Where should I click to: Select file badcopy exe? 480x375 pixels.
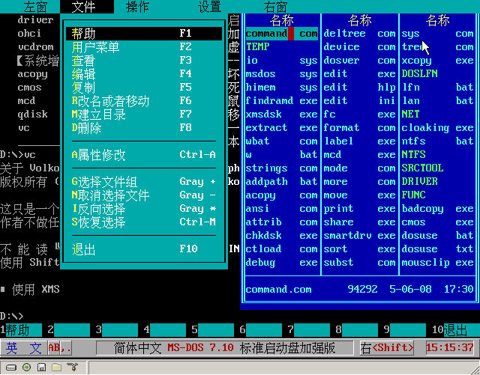[438, 209]
